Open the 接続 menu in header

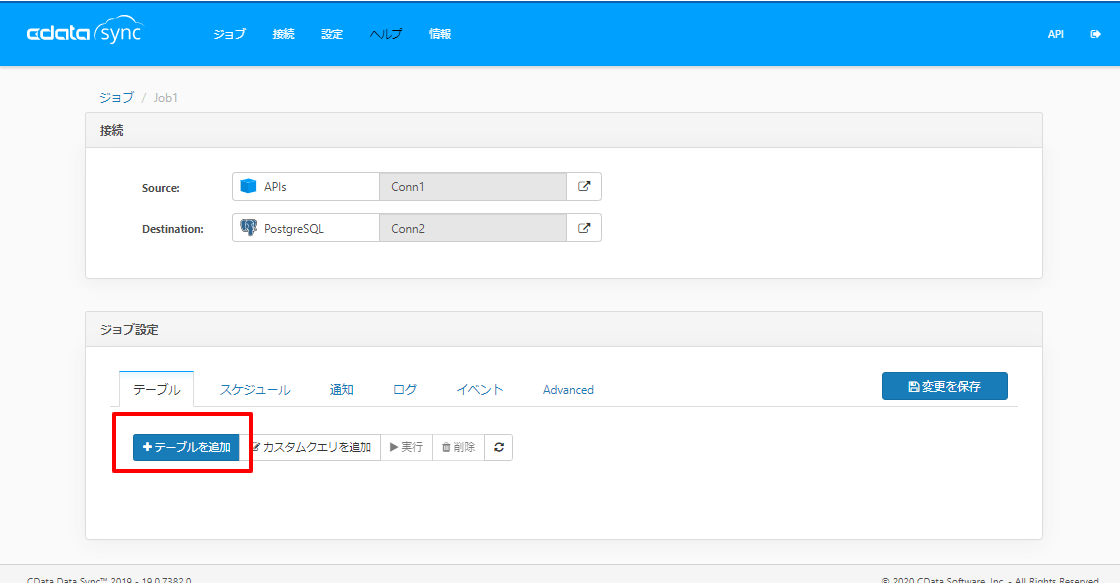[x=284, y=34]
